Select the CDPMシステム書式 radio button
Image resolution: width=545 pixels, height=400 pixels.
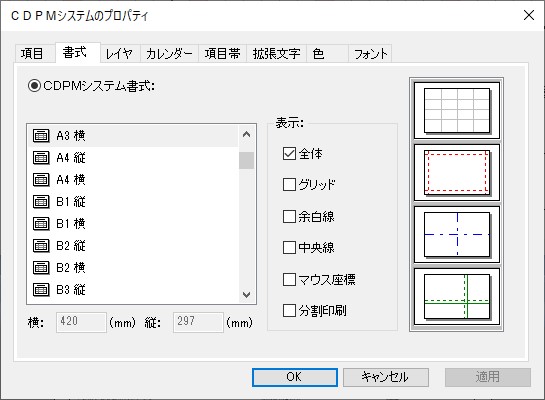34,85
